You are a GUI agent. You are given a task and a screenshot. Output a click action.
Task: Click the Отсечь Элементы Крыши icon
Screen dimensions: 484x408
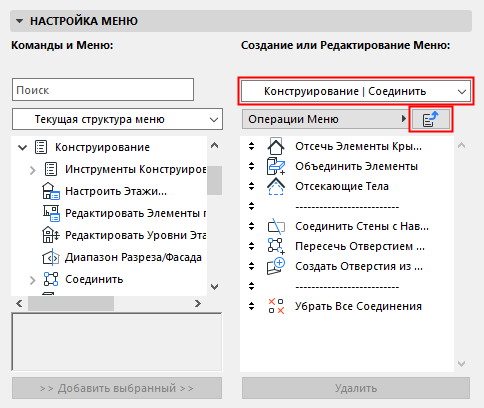(276, 146)
